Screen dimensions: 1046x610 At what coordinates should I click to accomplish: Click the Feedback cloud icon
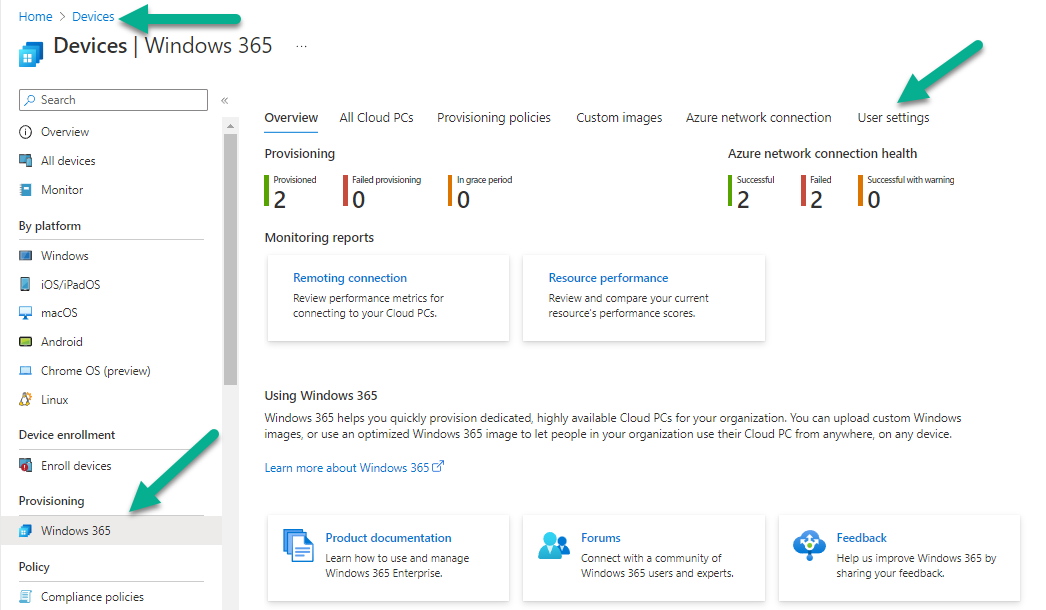click(x=809, y=545)
